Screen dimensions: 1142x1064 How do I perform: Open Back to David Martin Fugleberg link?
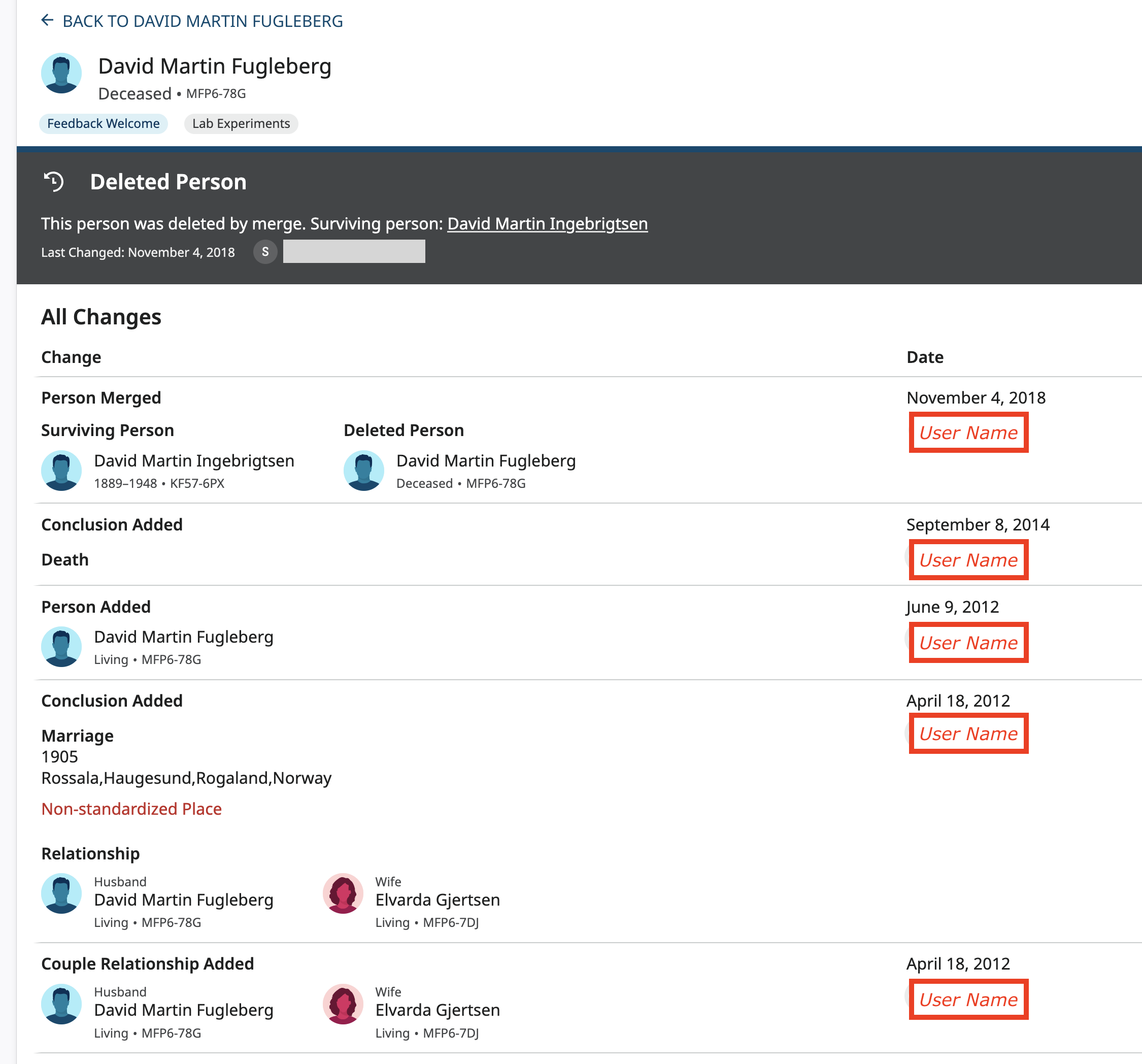coord(202,21)
